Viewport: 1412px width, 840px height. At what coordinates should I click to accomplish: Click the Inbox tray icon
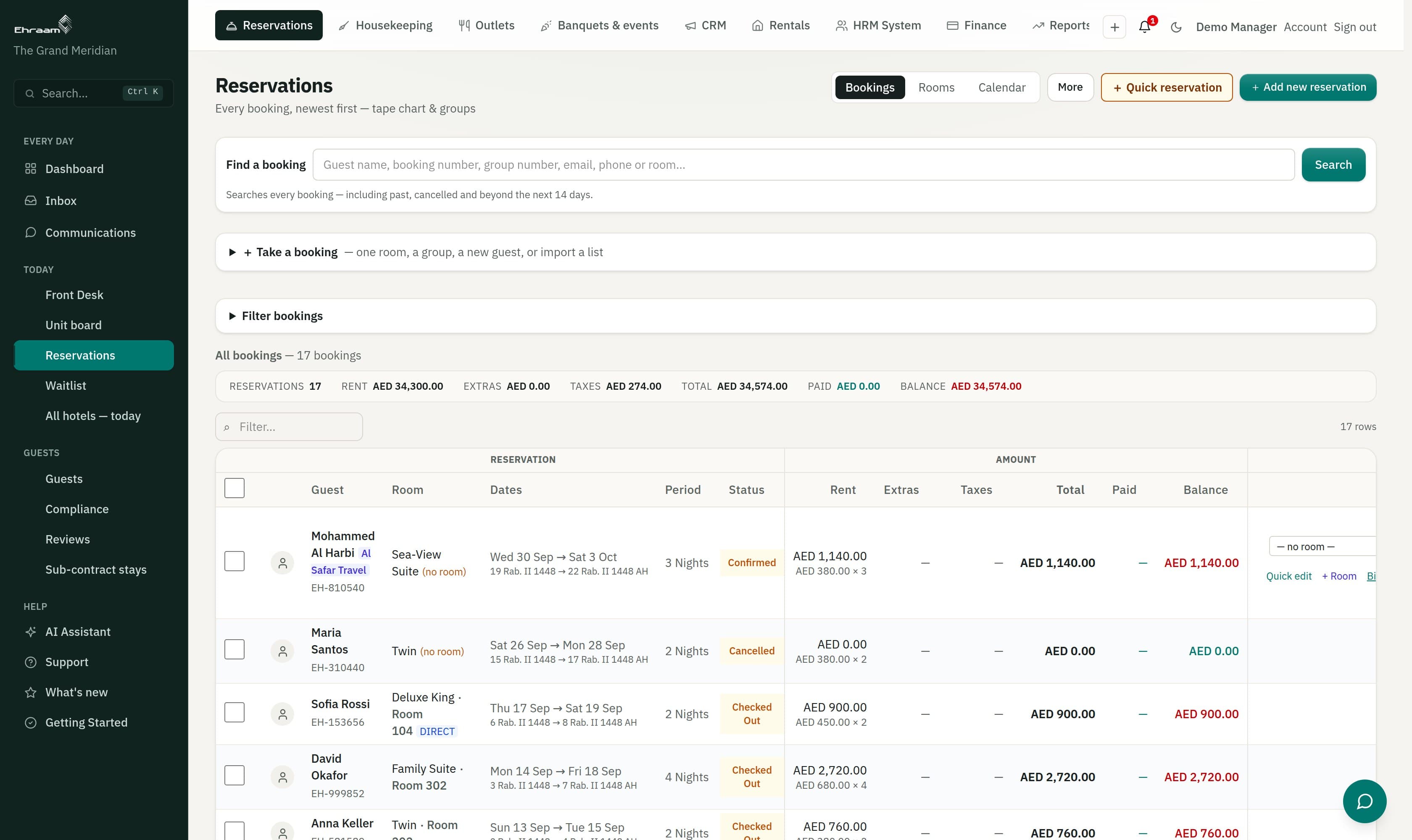pyautogui.click(x=31, y=200)
